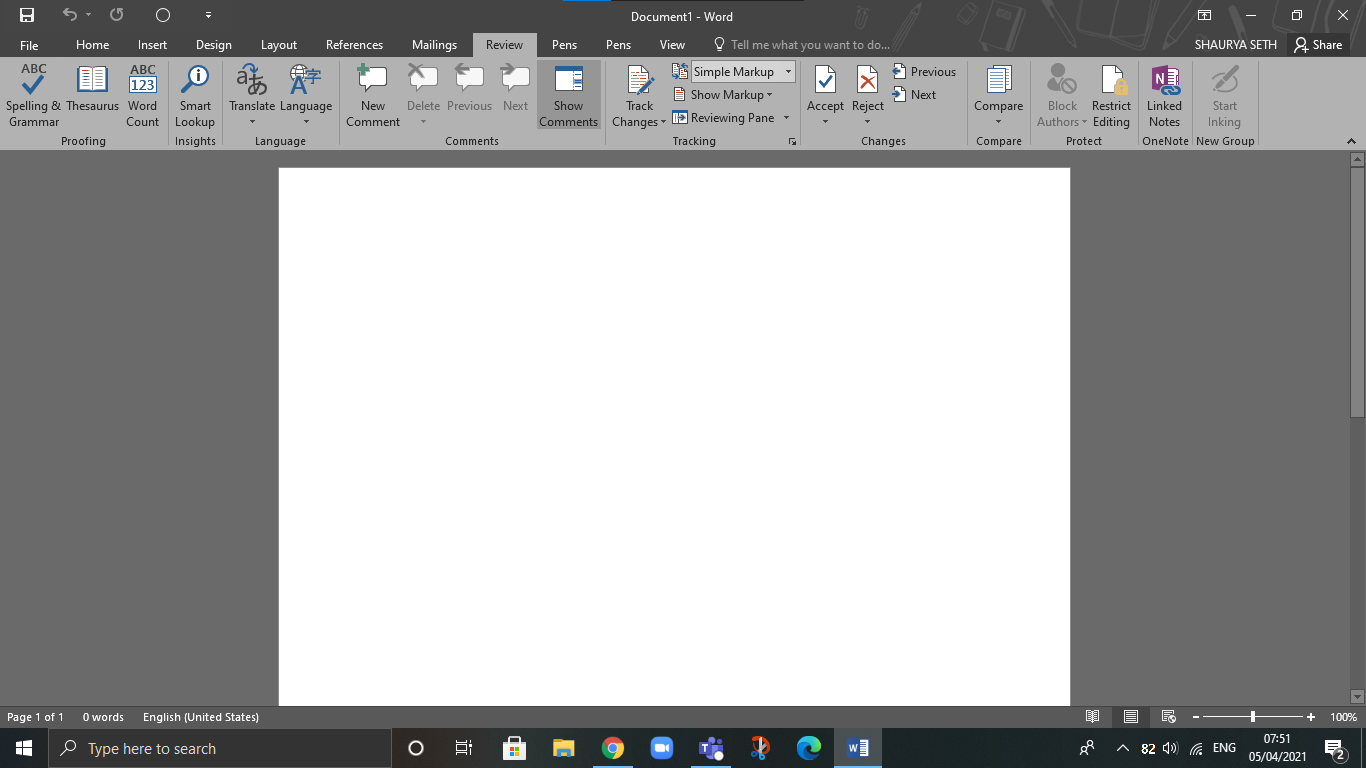Open the Customize Quick Access Toolbar dropdown
The image size is (1366, 768).
(x=208, y=15)
